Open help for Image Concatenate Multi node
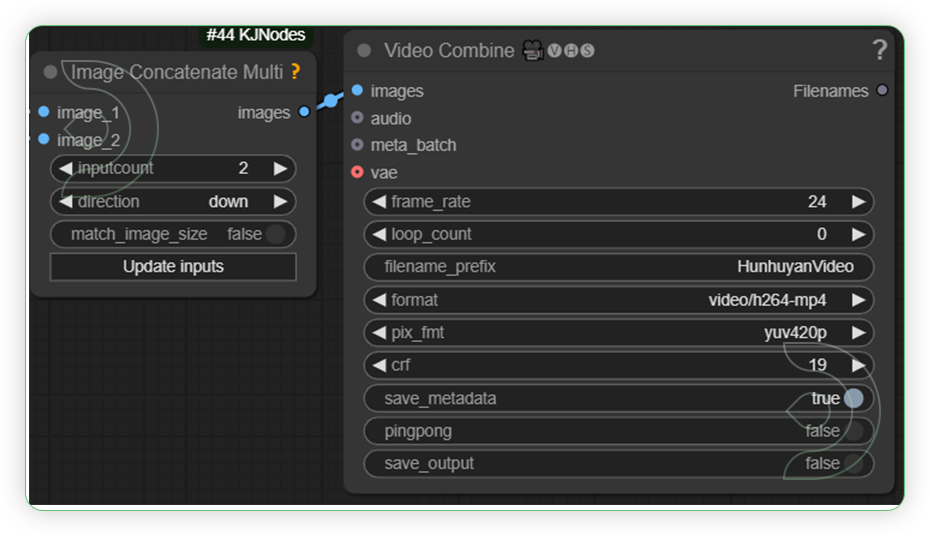The width and height of the screenshot is (930, 536). 295,72
